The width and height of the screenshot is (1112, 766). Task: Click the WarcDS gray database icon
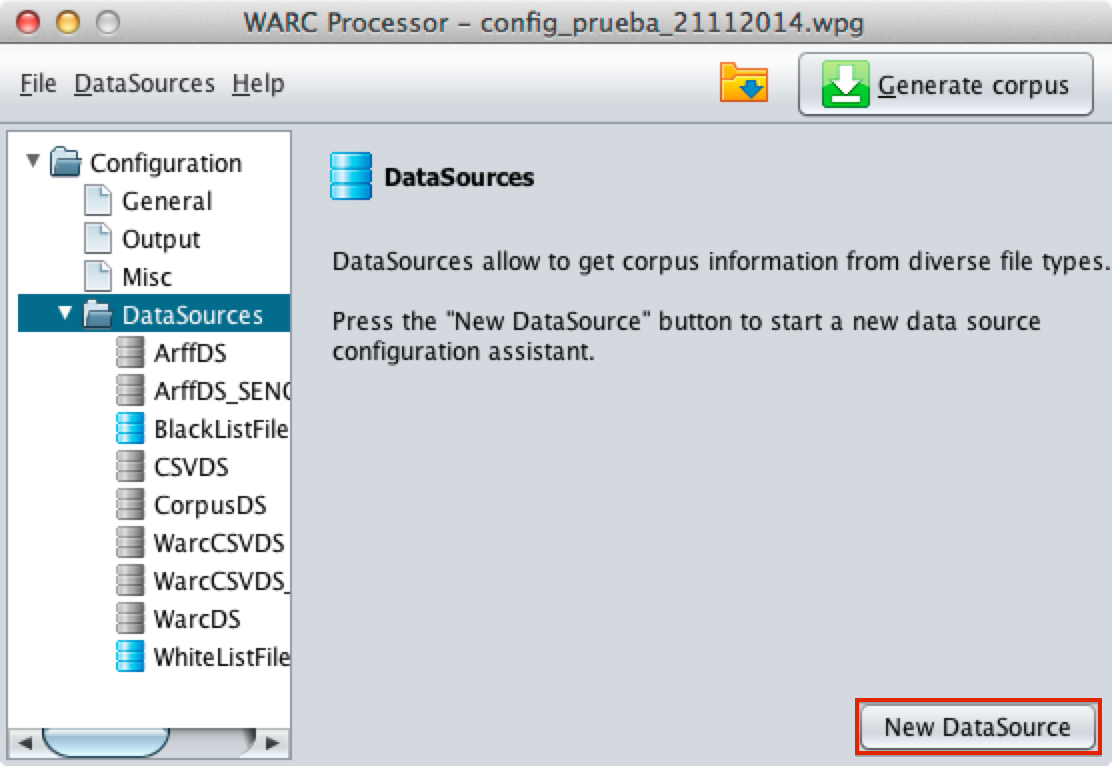click(130, 619)
